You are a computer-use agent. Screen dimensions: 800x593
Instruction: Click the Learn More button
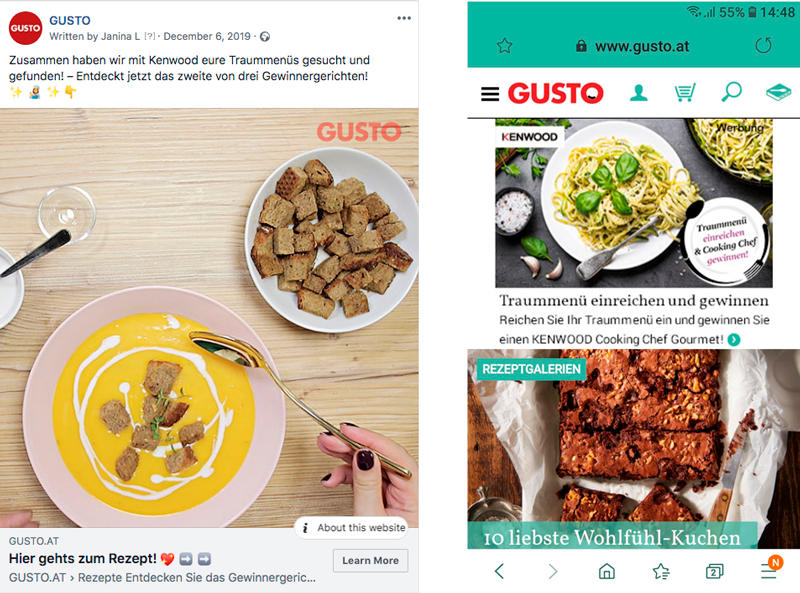[x=370, y=560]
